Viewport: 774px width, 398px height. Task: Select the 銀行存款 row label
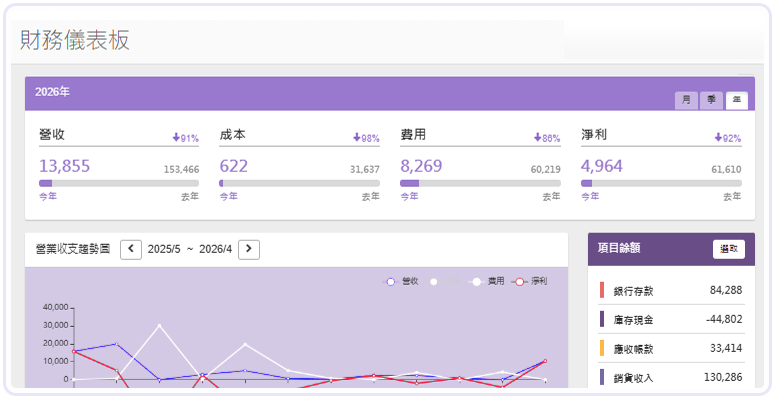coord(633,291)
